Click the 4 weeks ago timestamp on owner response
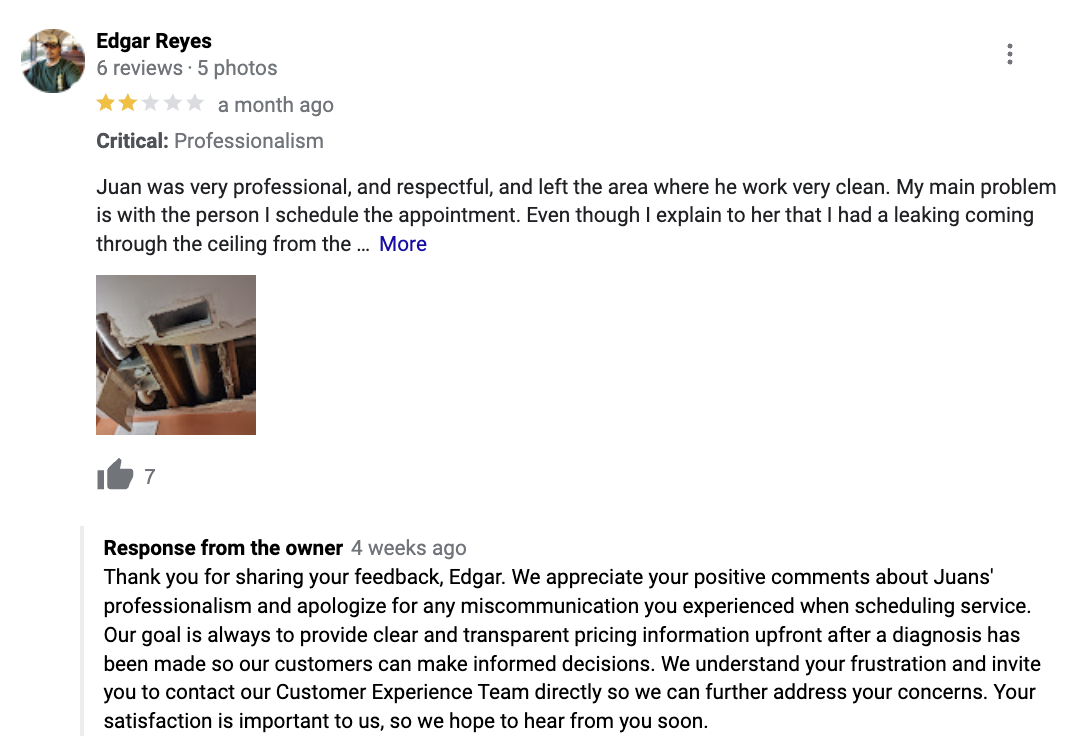Image resolution: width=1088 pixels, height=756 pixels. (409, 548)
